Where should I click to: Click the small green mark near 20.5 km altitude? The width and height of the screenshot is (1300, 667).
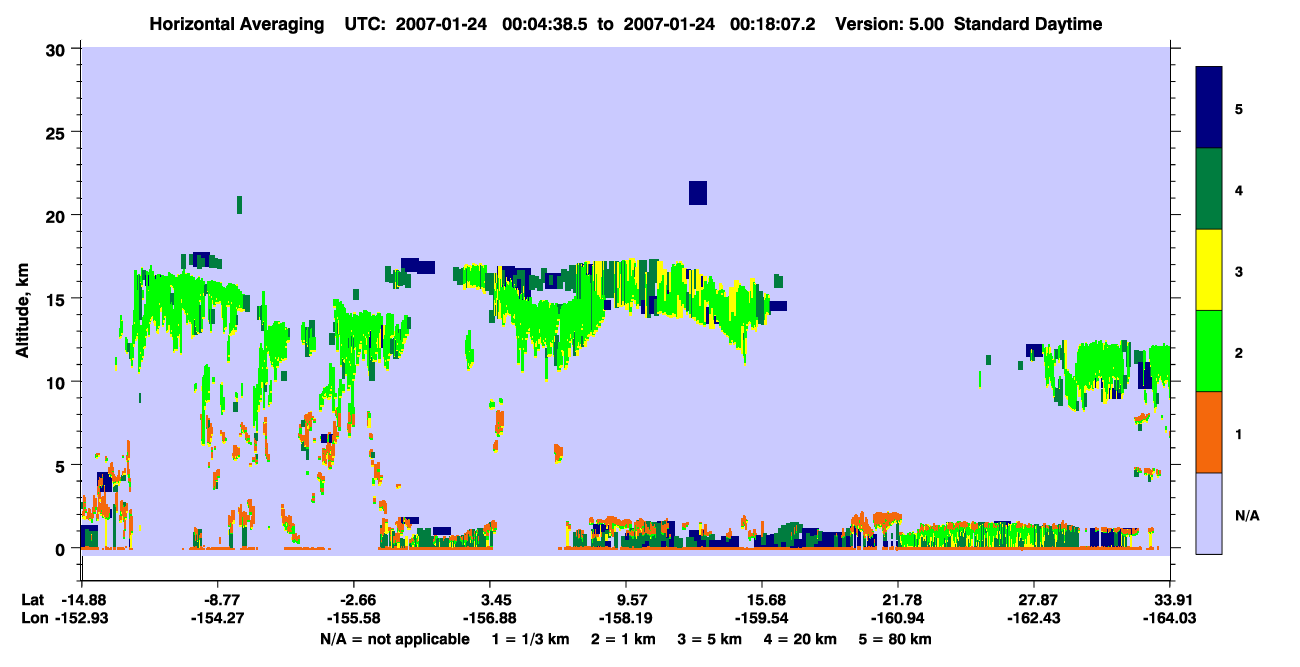(x=239, y=204)
